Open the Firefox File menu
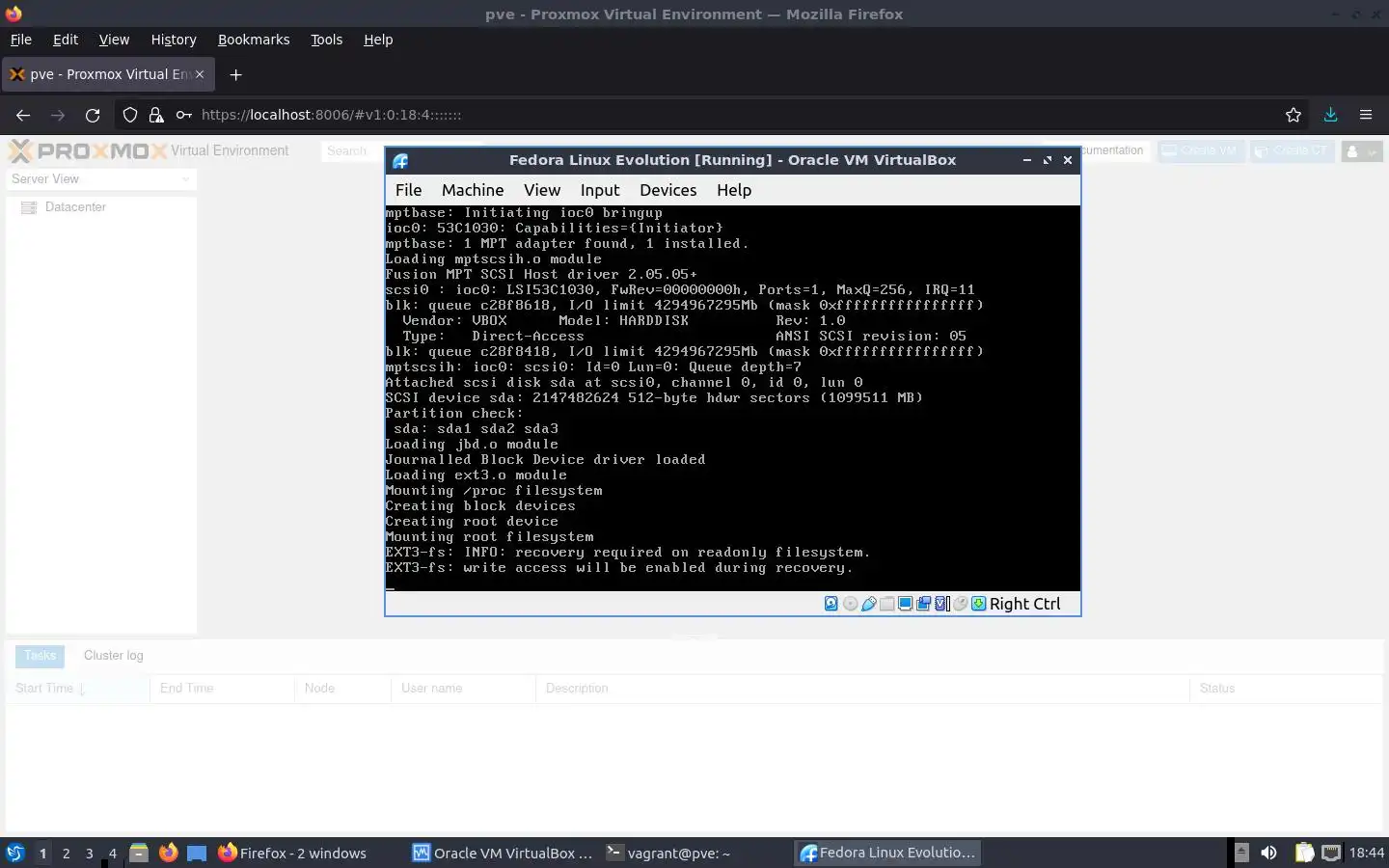 tap(20, 40)
